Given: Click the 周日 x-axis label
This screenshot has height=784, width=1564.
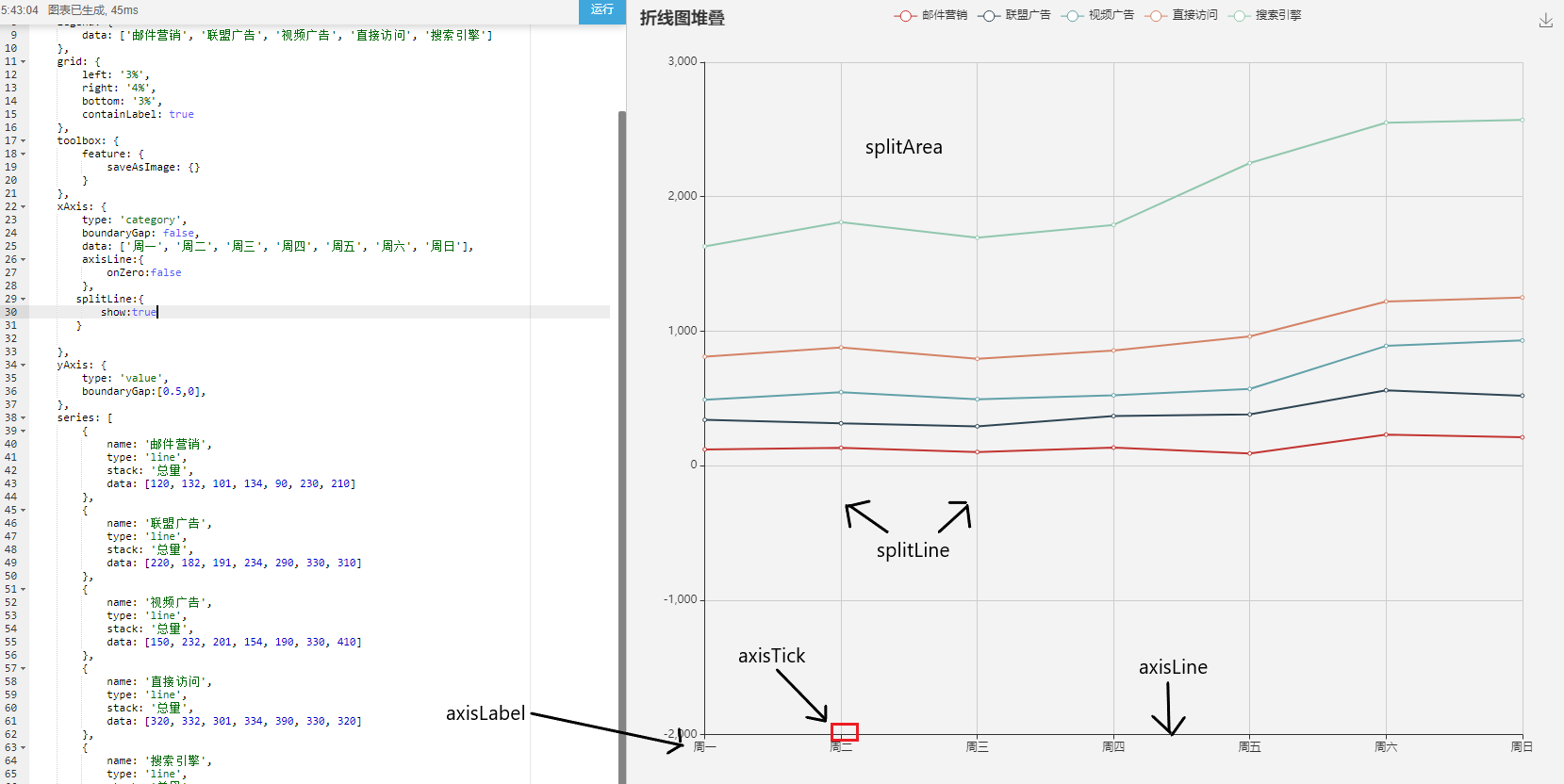Looking at the screenshot, I should tap(1522, 746).
